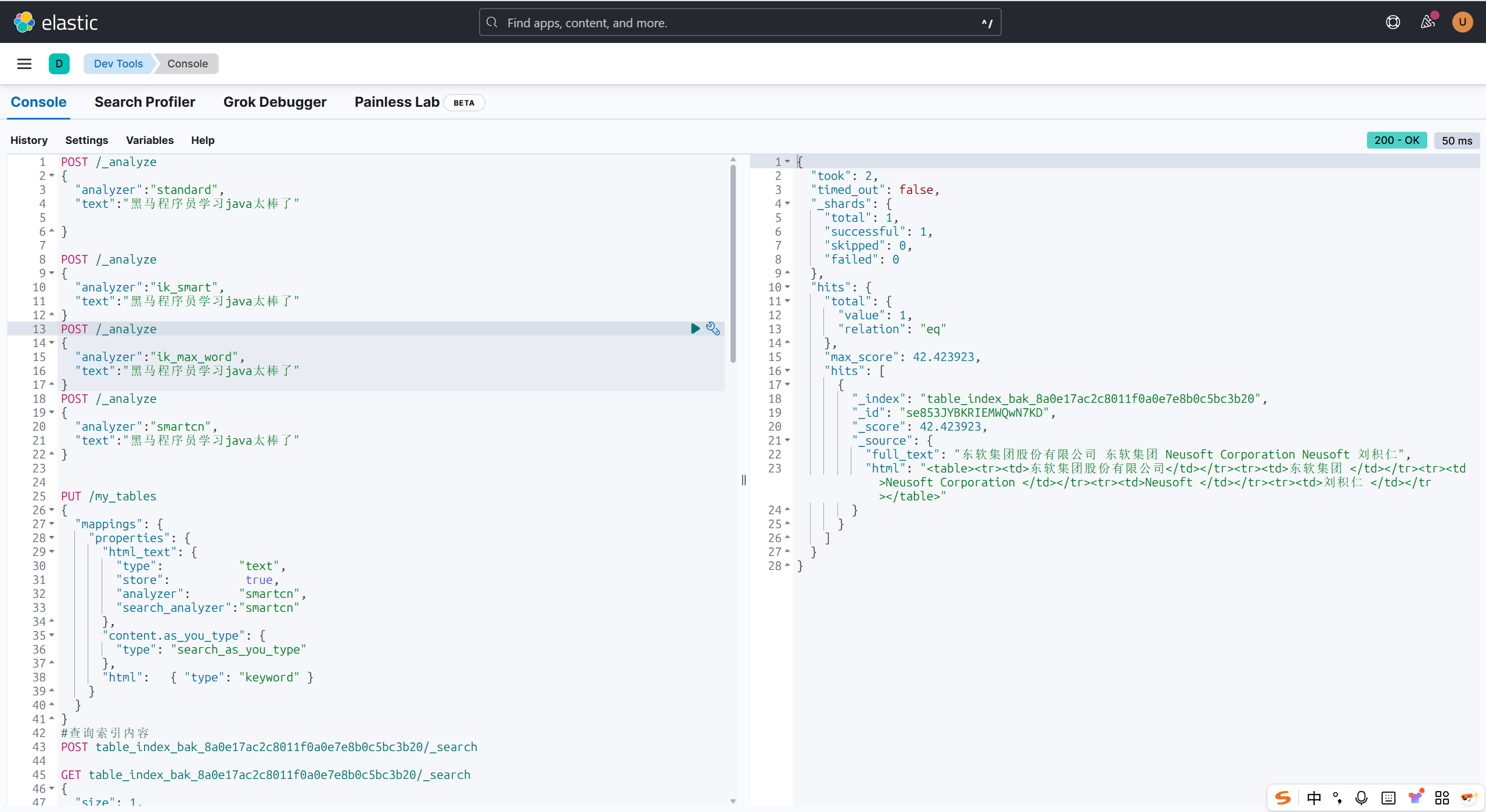This screenshot has width=1486, height=812.
Task: Open the newsfeed notifications icon
Action: 1427,22
